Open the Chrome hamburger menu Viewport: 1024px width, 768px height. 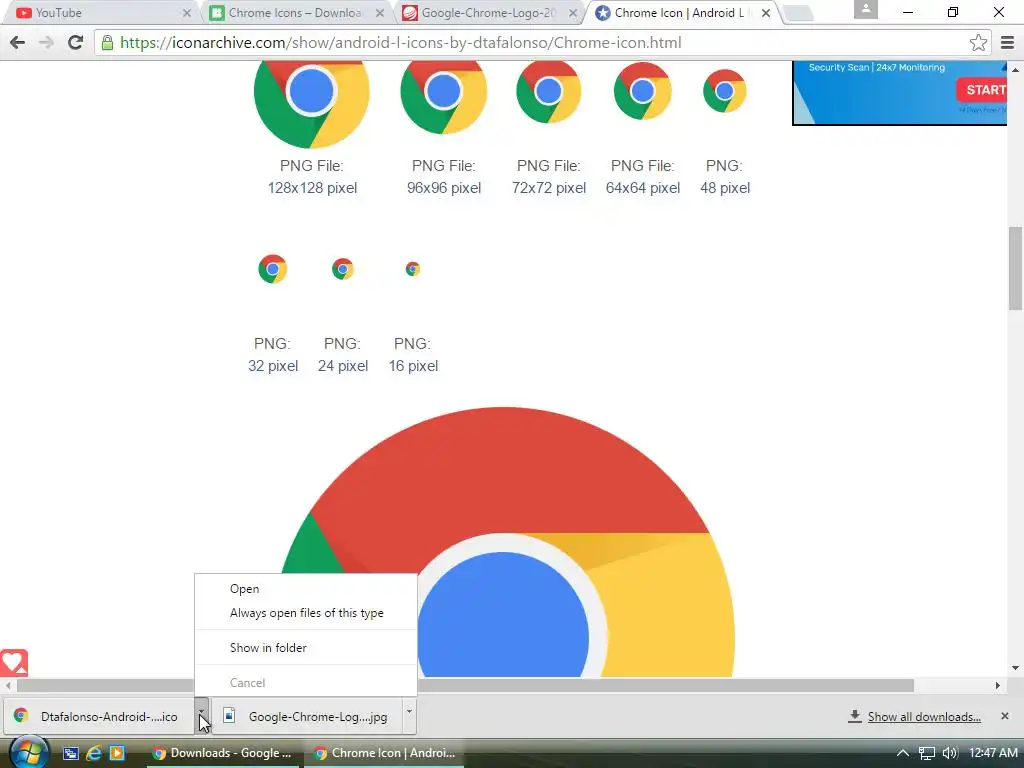pyautogui.click(x=1007, y=42)
